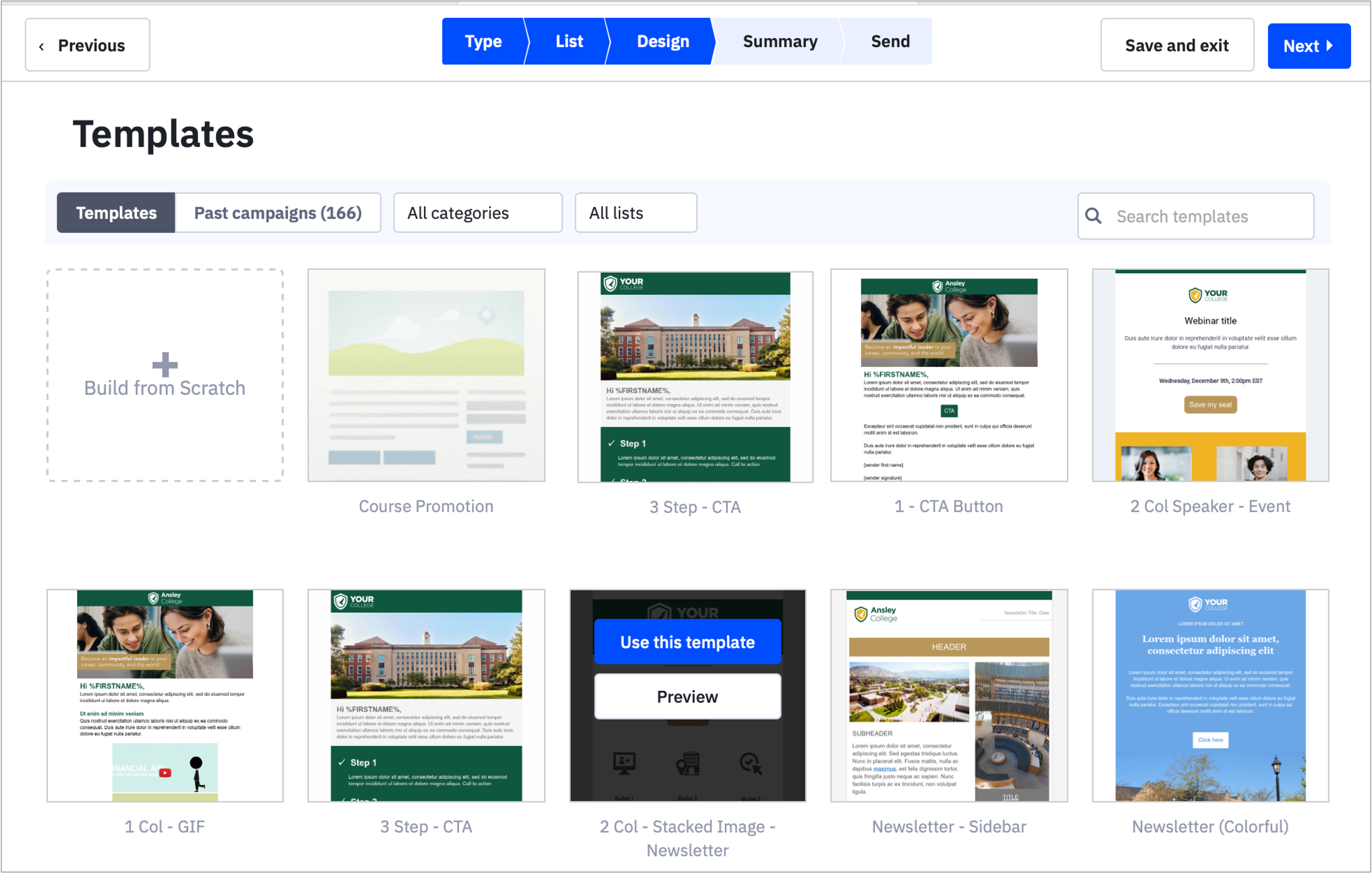Click the 1 Col - GIF label
This screenshot has width=1372, height=873.
coord(165,826)
